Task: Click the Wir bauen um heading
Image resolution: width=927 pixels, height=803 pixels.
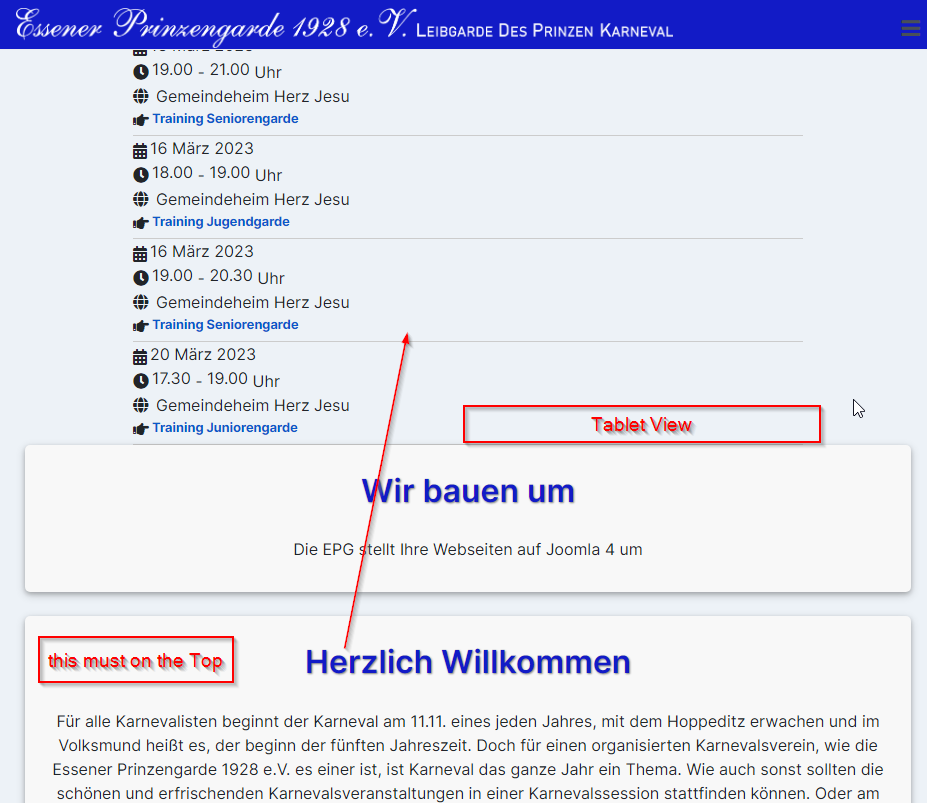Action: (468, 491)
